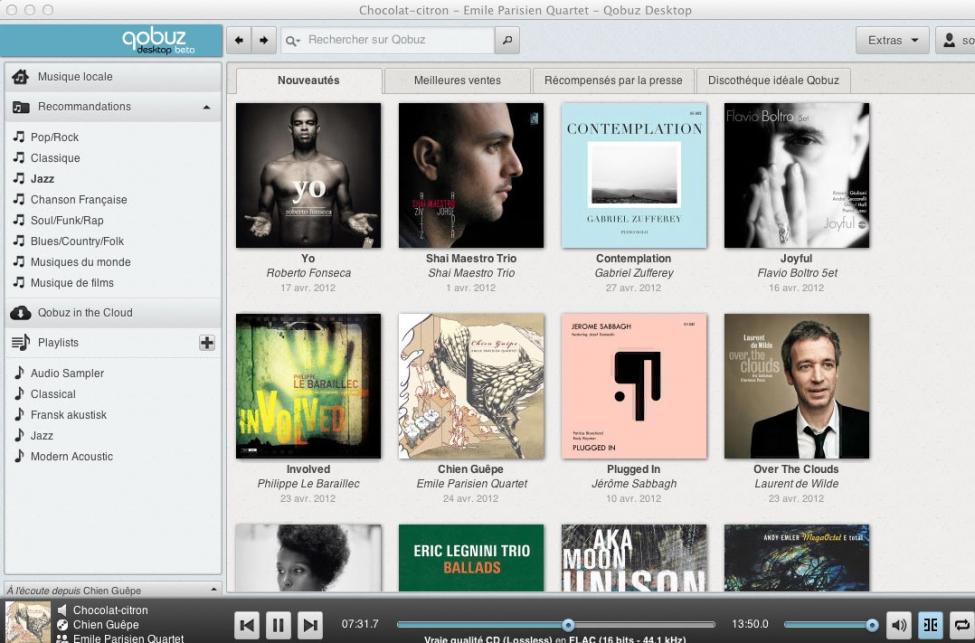Open the search options magnifier dropdown
975x643 pixels.
point(292,41)
